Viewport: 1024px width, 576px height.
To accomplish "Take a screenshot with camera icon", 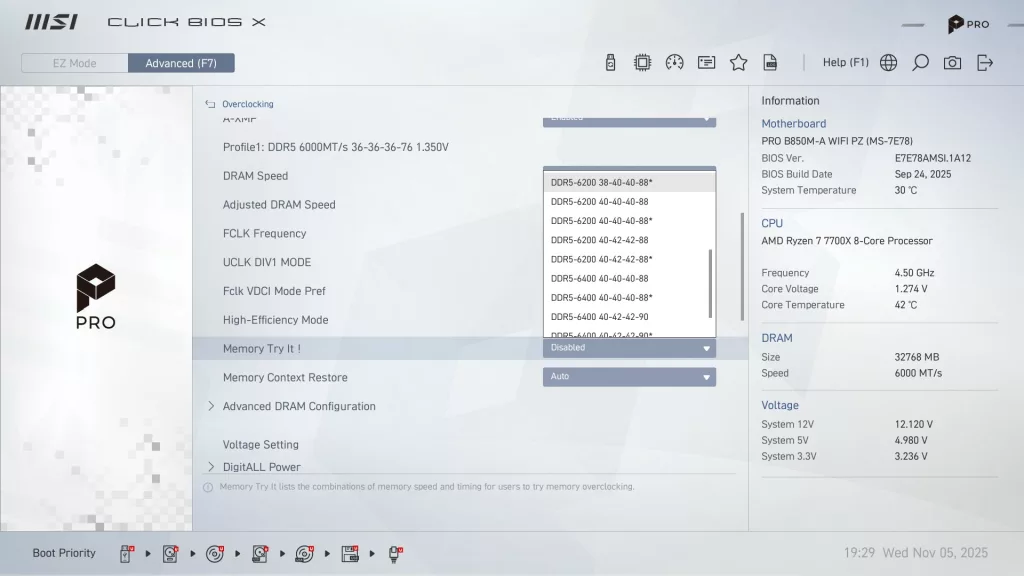I will pyautogui.click(x=952, y=63).
